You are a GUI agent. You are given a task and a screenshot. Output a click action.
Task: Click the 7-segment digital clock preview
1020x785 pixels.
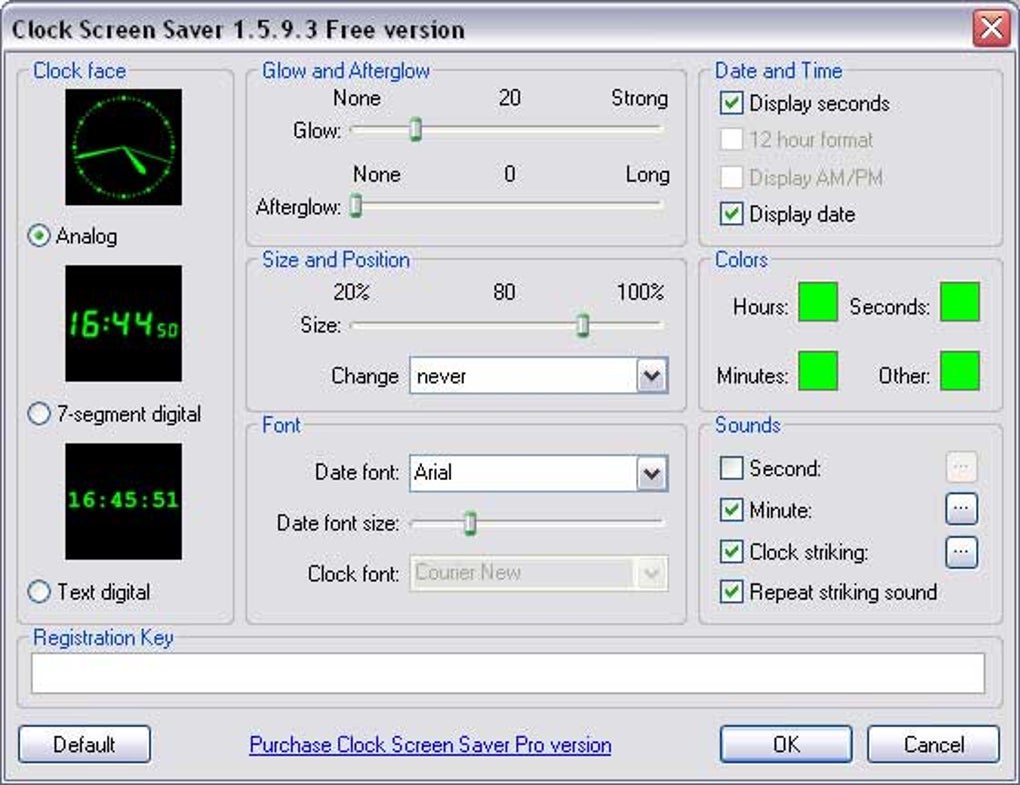(x=122, y=324)
